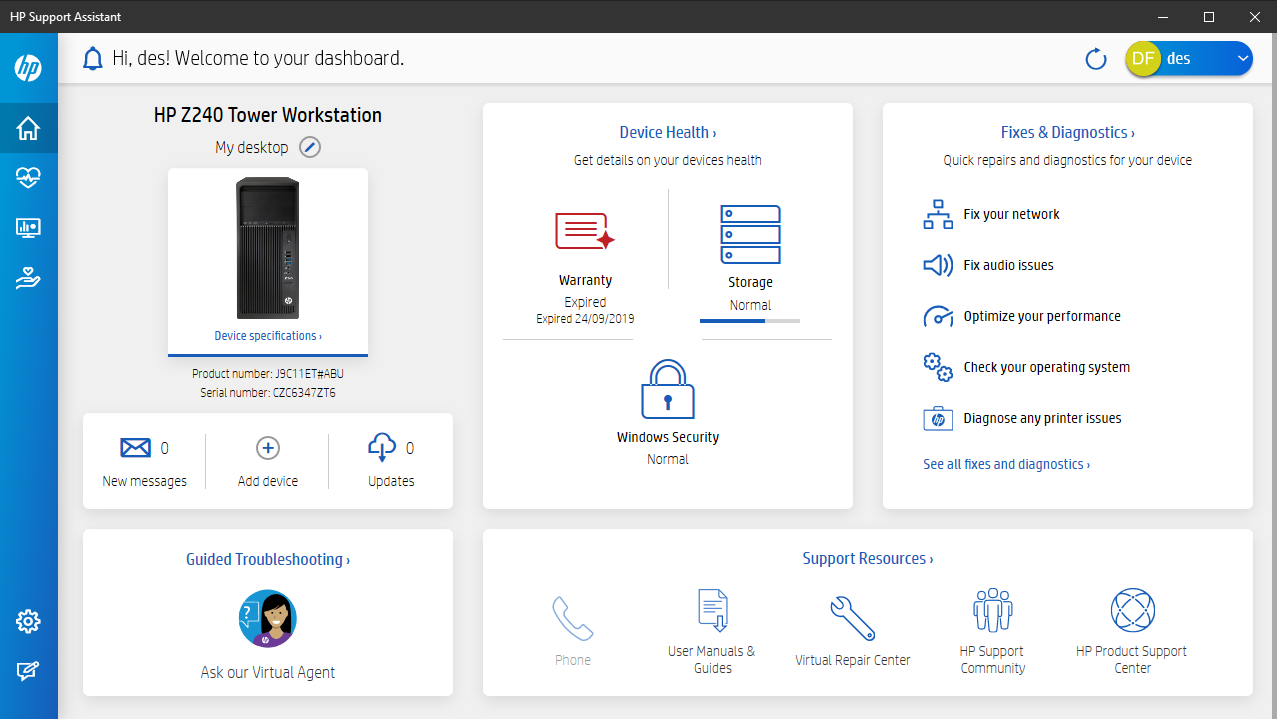Click Product number J9C11ET#ABU text
1277x719 pixels.
268,374
